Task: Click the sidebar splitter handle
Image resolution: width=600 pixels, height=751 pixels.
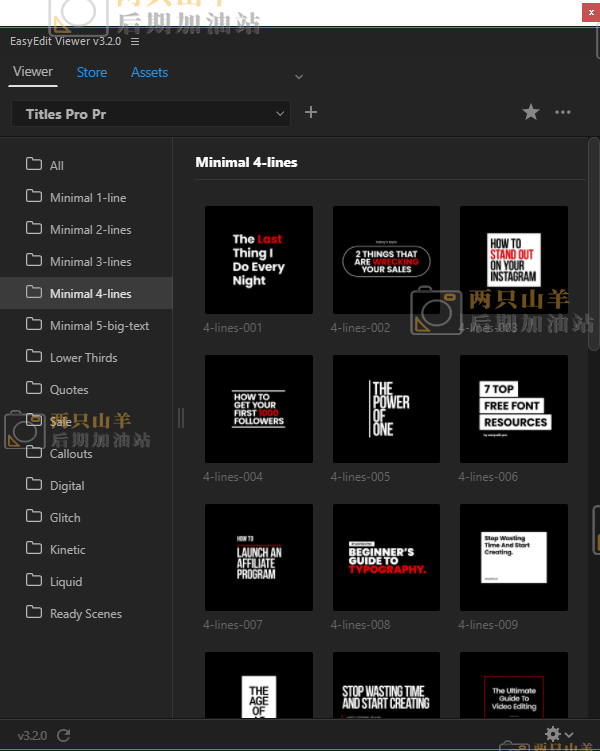Action: (181, 418)
